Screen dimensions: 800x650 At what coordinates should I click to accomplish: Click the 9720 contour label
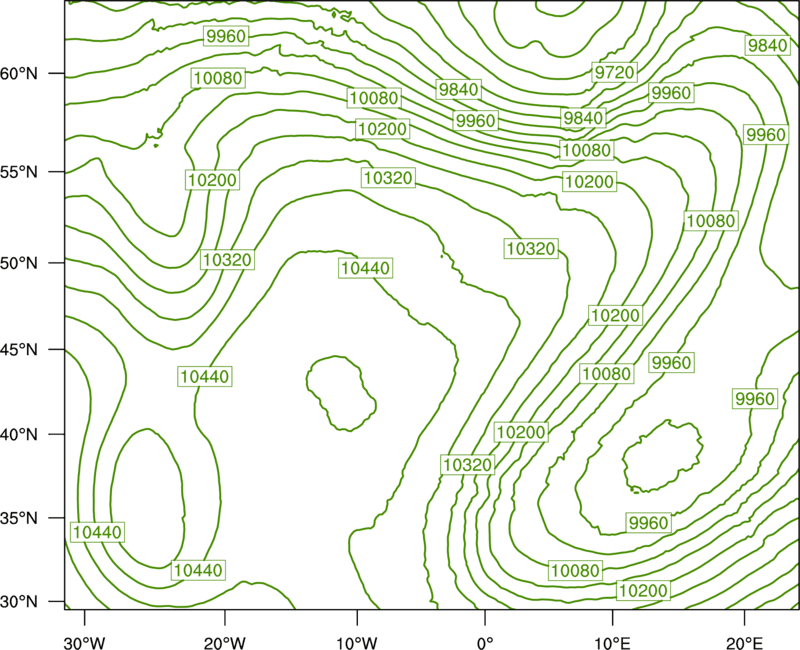[x=615, y=72]
